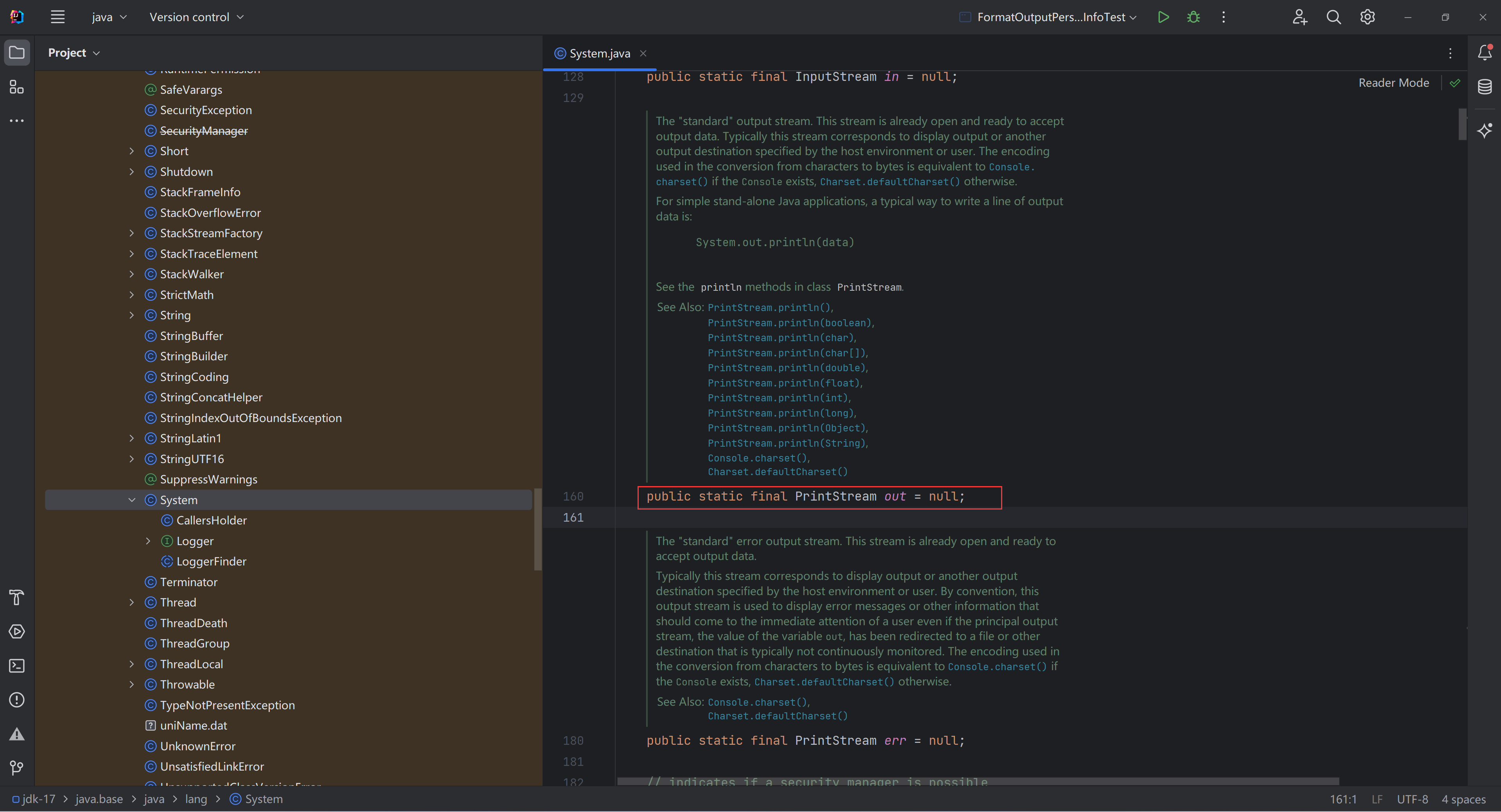Run FormatOutputPers...InfoTest with play button
This screenshot has height=812, width=1501.
point(1163,17)
